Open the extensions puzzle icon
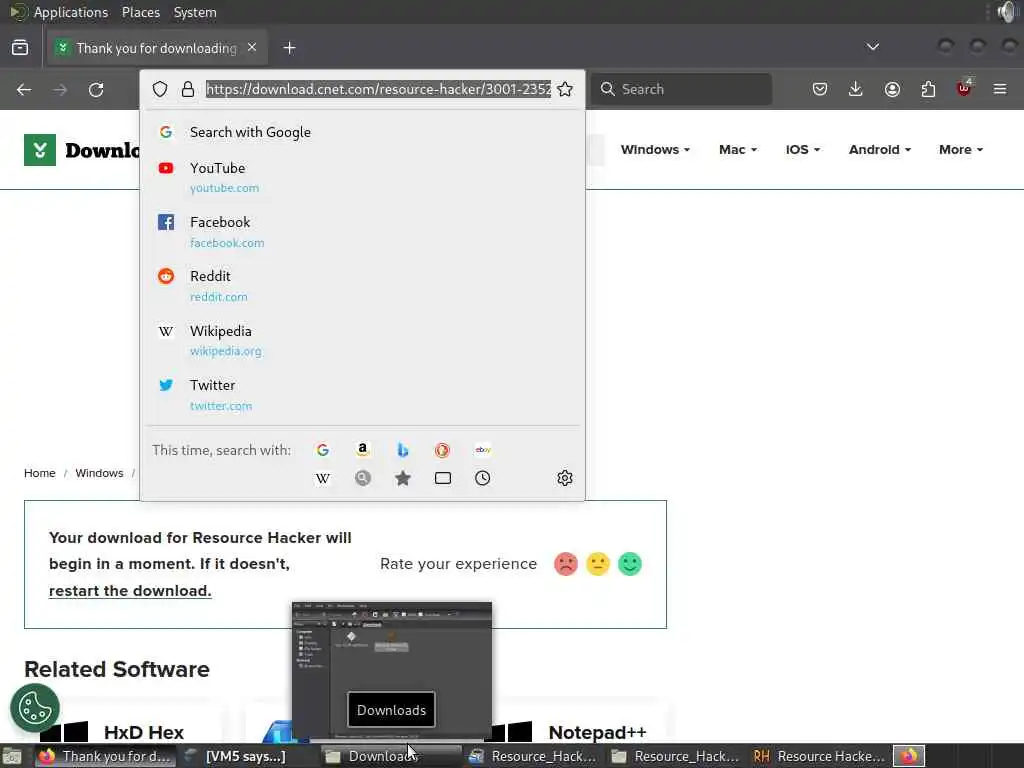The image size is (1024, 768). [928, 89]
